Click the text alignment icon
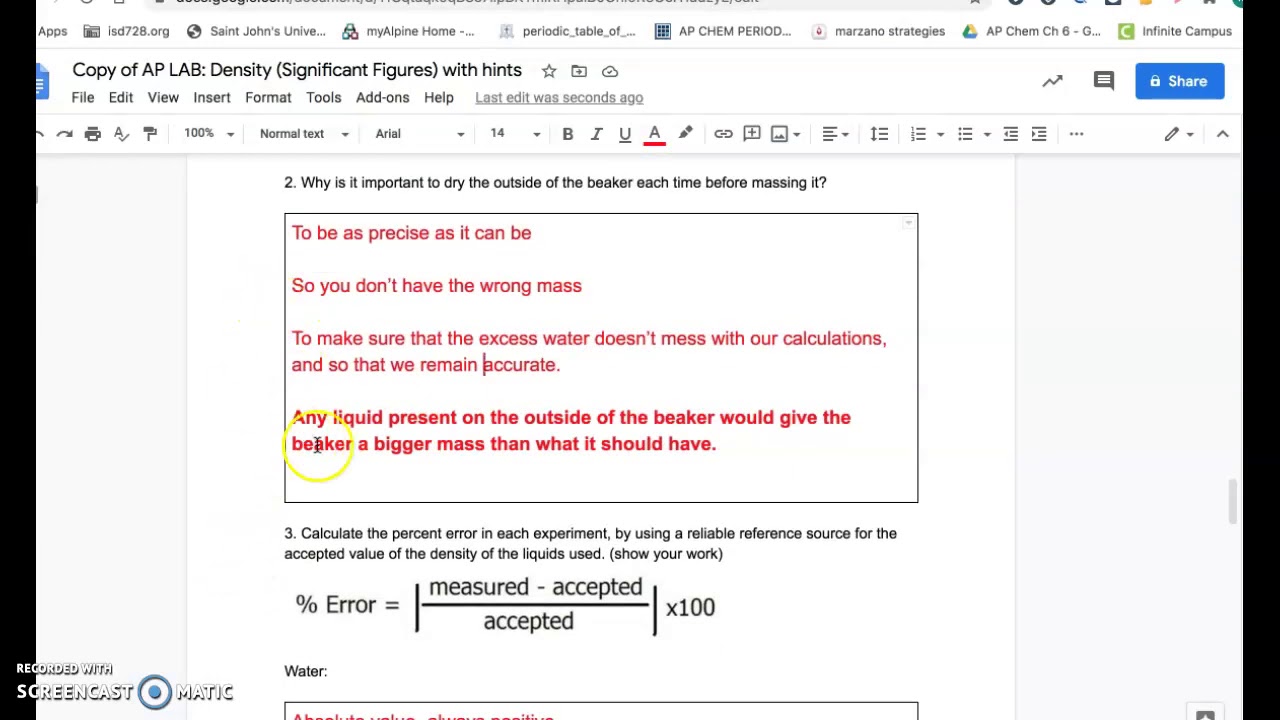Image resolution: width=1280 pixels, height=720 pixels. tap(829, 134)
